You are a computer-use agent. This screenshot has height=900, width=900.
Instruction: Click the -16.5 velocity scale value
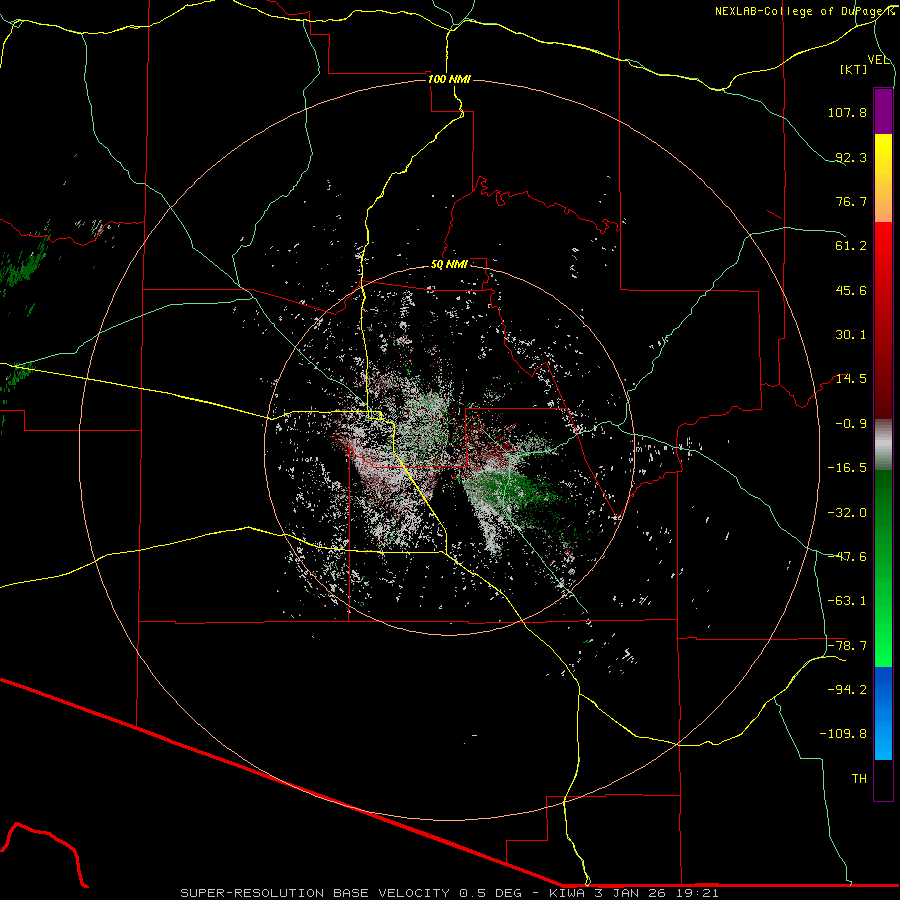click(x=847, y=468)
